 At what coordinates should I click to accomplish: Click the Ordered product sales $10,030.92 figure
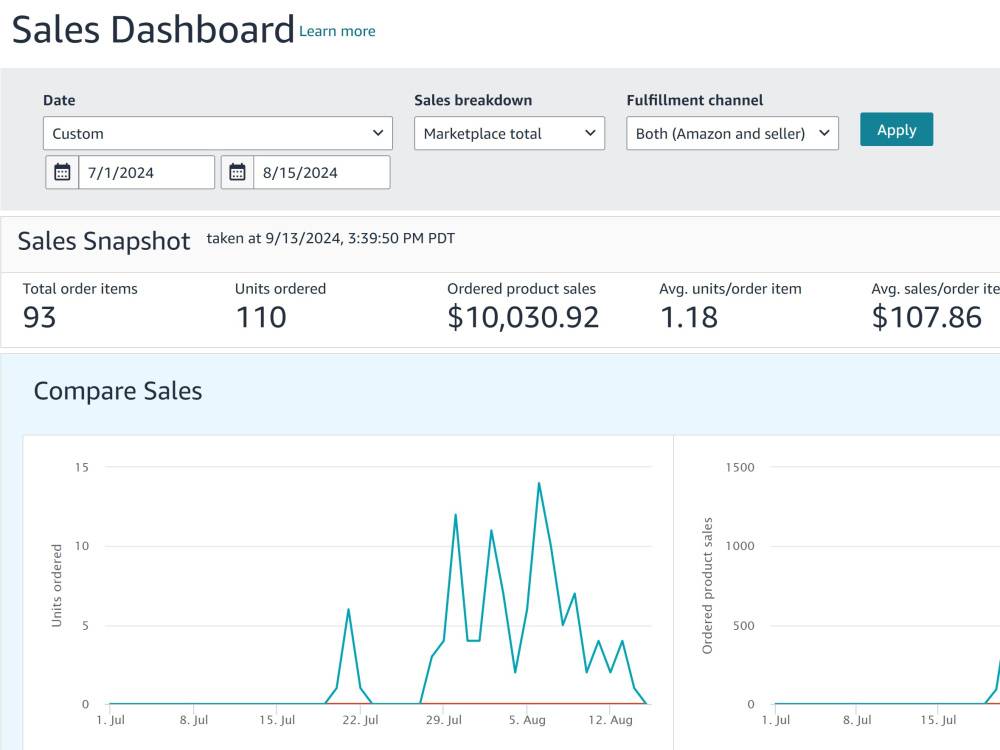click(x=523, y=317)
